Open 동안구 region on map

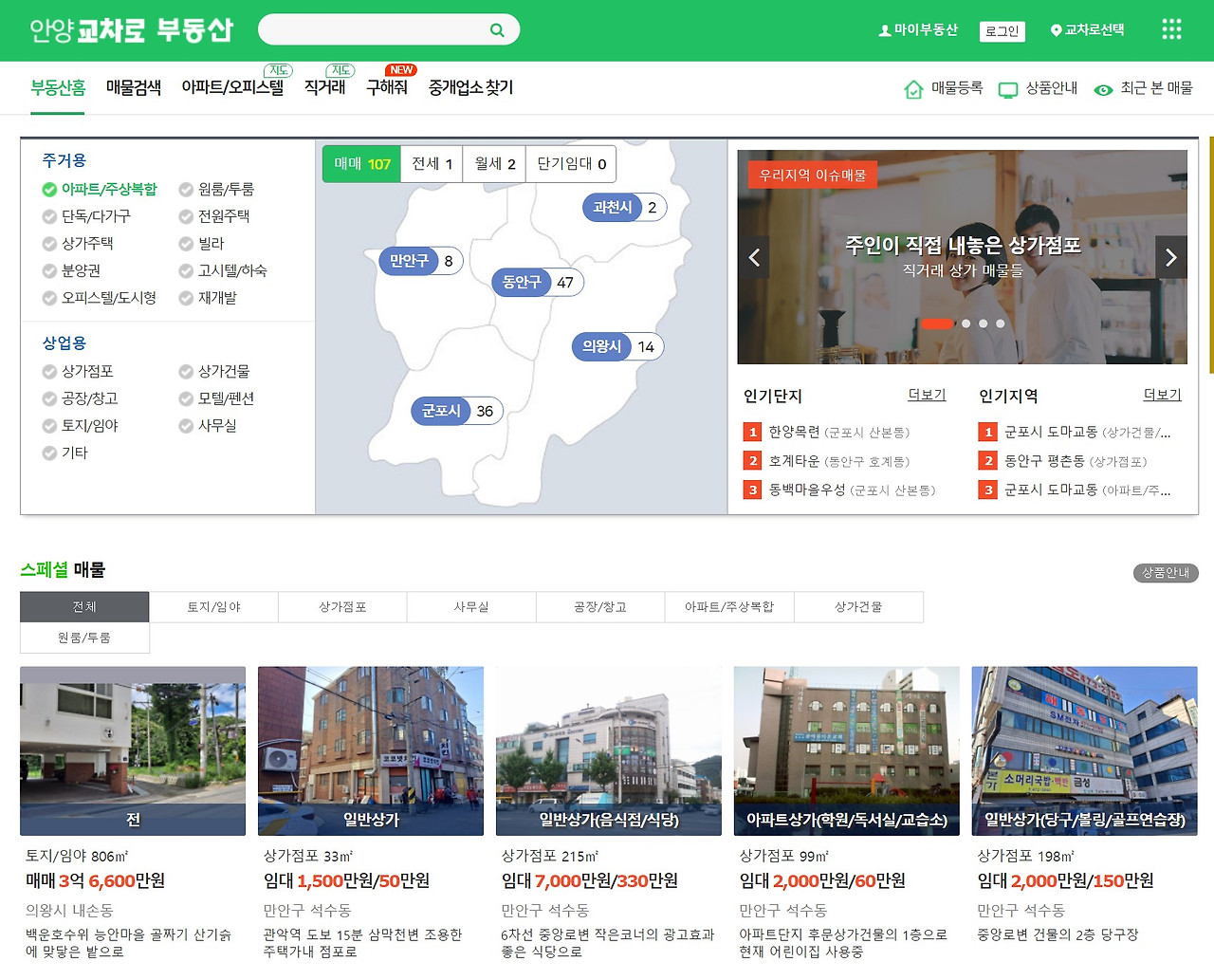(x=538, y=283)
